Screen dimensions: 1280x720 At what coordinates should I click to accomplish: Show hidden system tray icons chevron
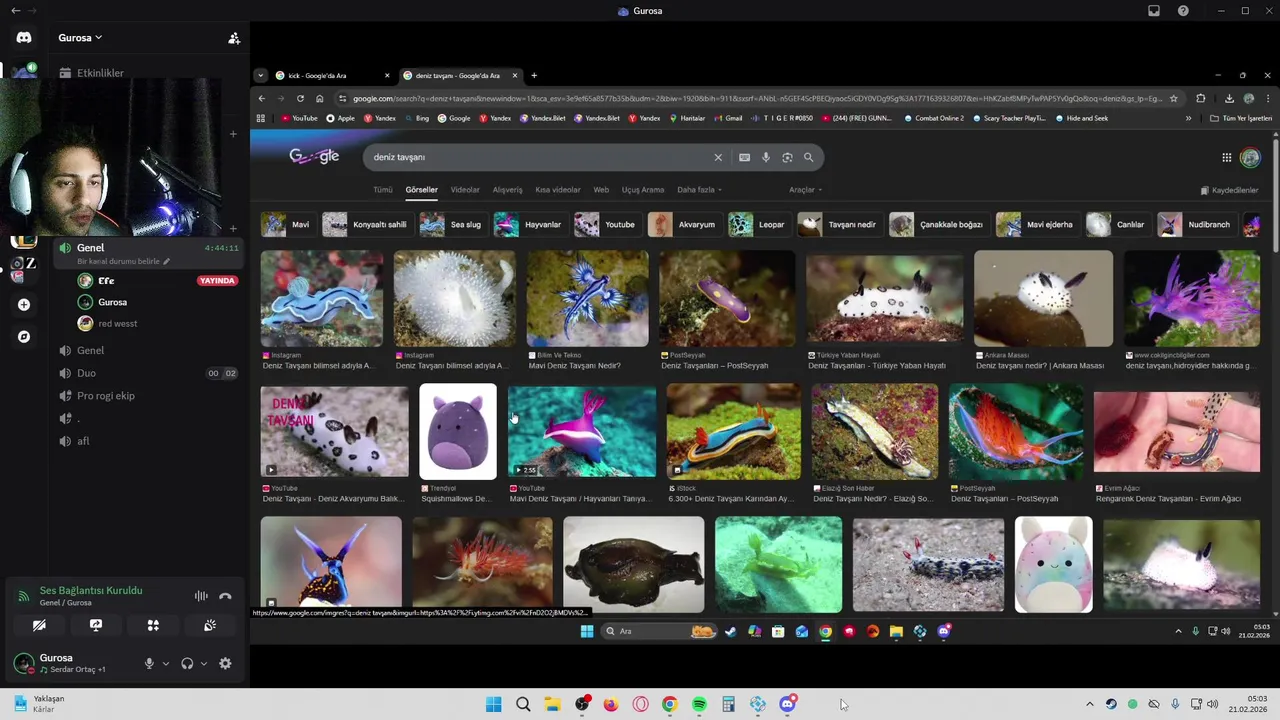coord(1090,704)
